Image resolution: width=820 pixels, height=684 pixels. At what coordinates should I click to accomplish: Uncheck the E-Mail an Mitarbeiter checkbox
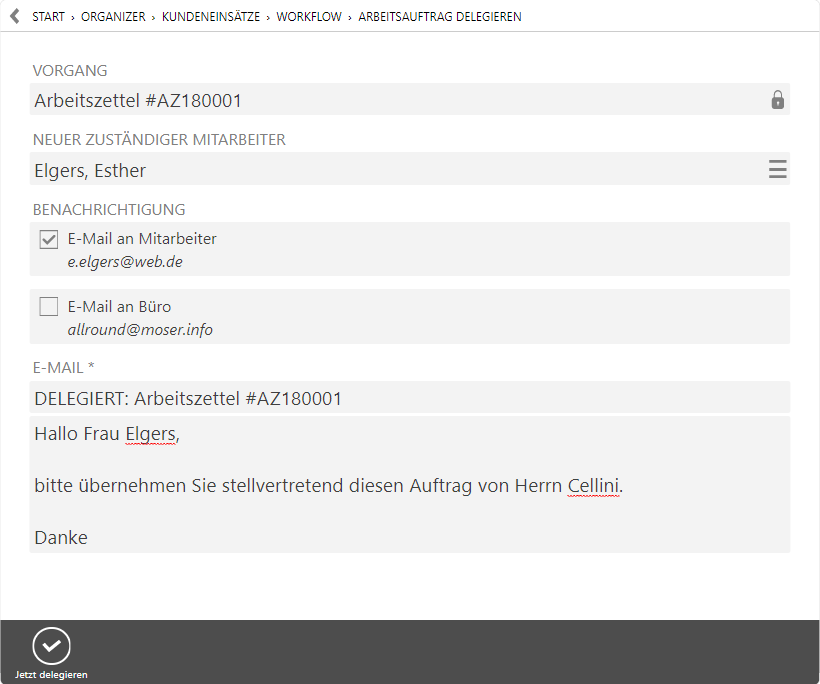click(x=49, y=240)
